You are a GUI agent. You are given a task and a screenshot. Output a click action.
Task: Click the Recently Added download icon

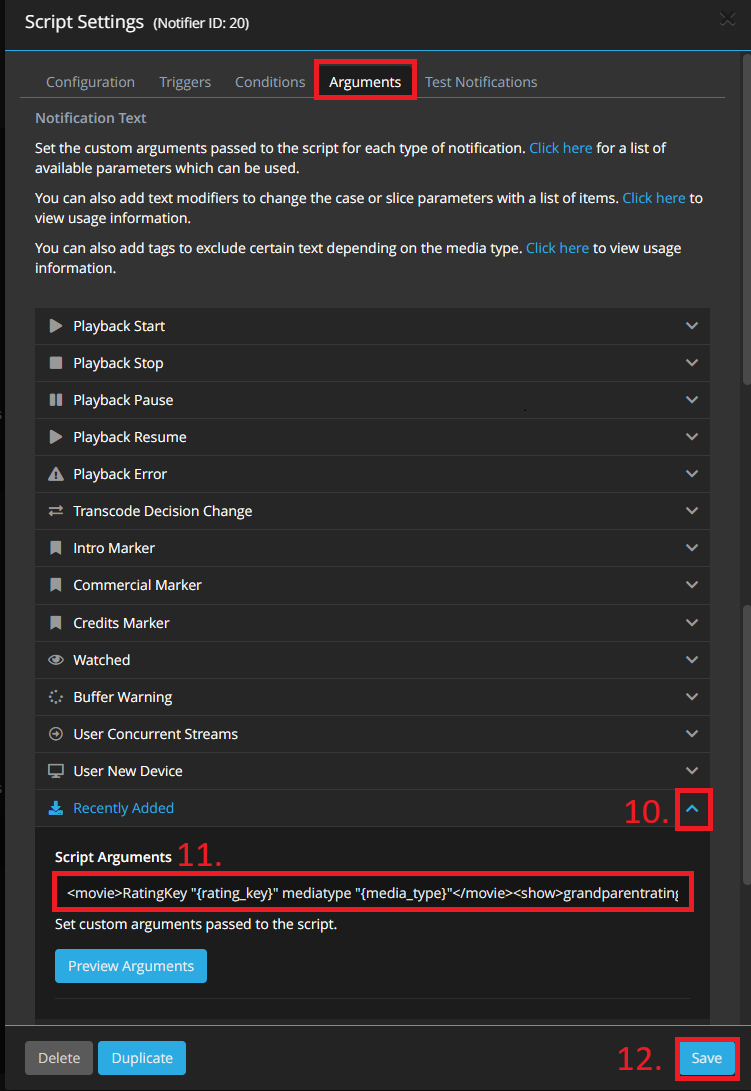click(x=56, y=808)
